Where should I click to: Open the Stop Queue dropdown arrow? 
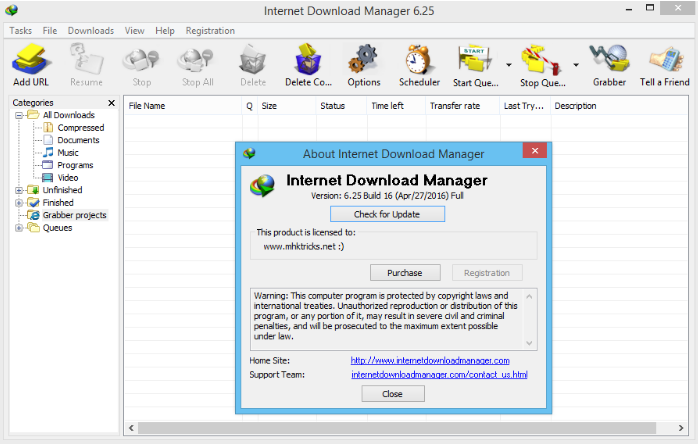coord(576,65)
